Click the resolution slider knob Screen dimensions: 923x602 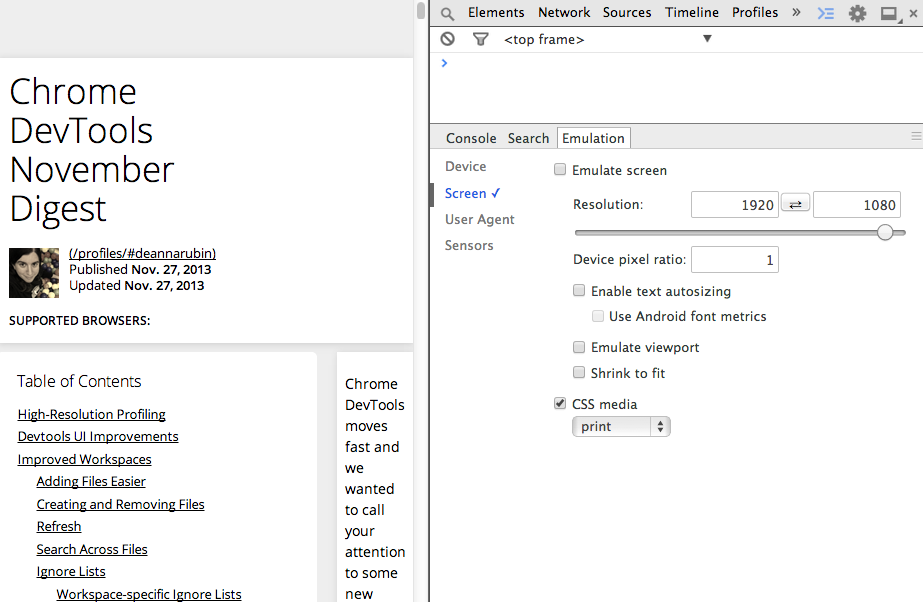point(885,232)
